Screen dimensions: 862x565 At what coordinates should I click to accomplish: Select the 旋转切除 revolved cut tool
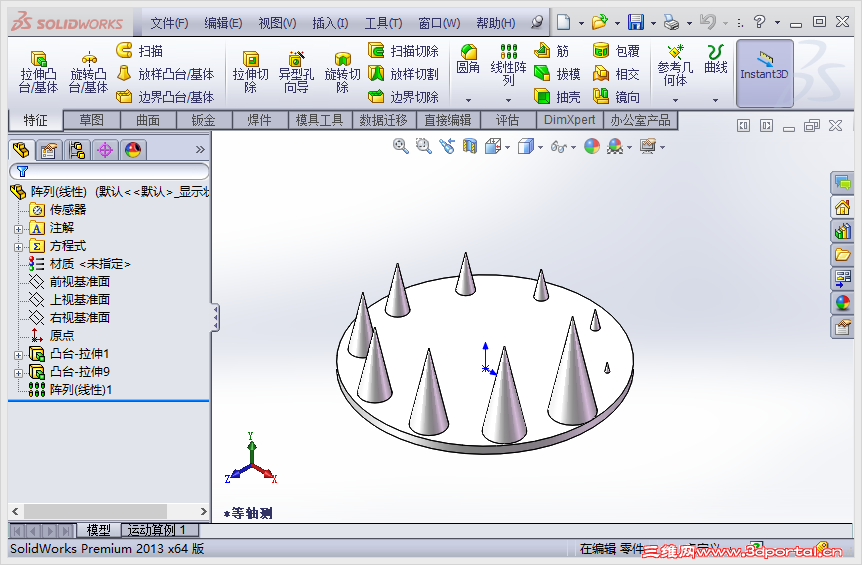[342, 73]
